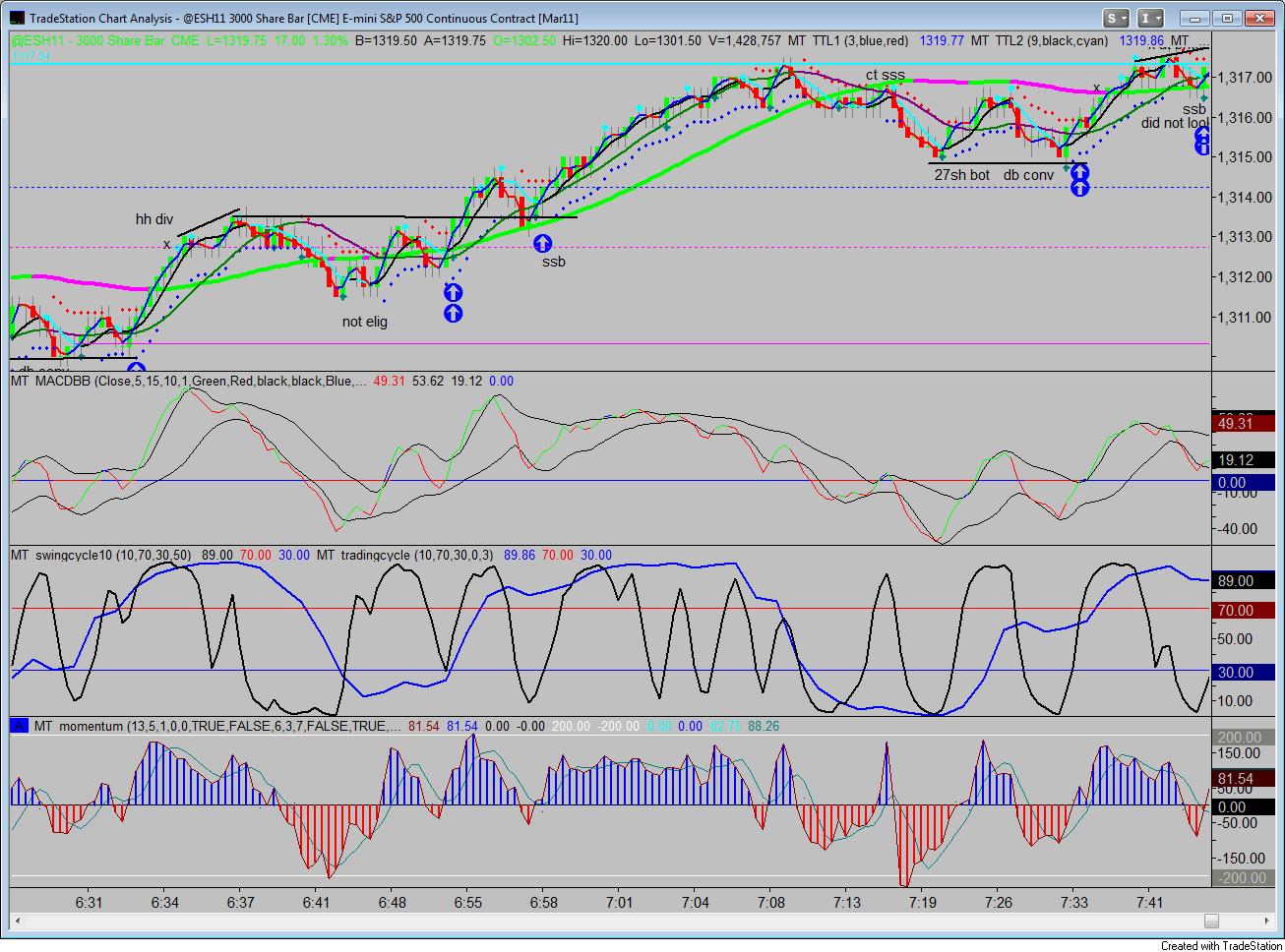This screenshot has width=1285, height=952.
Task: Click the 'hh div' chart annotation
Action: coord(154,219)
